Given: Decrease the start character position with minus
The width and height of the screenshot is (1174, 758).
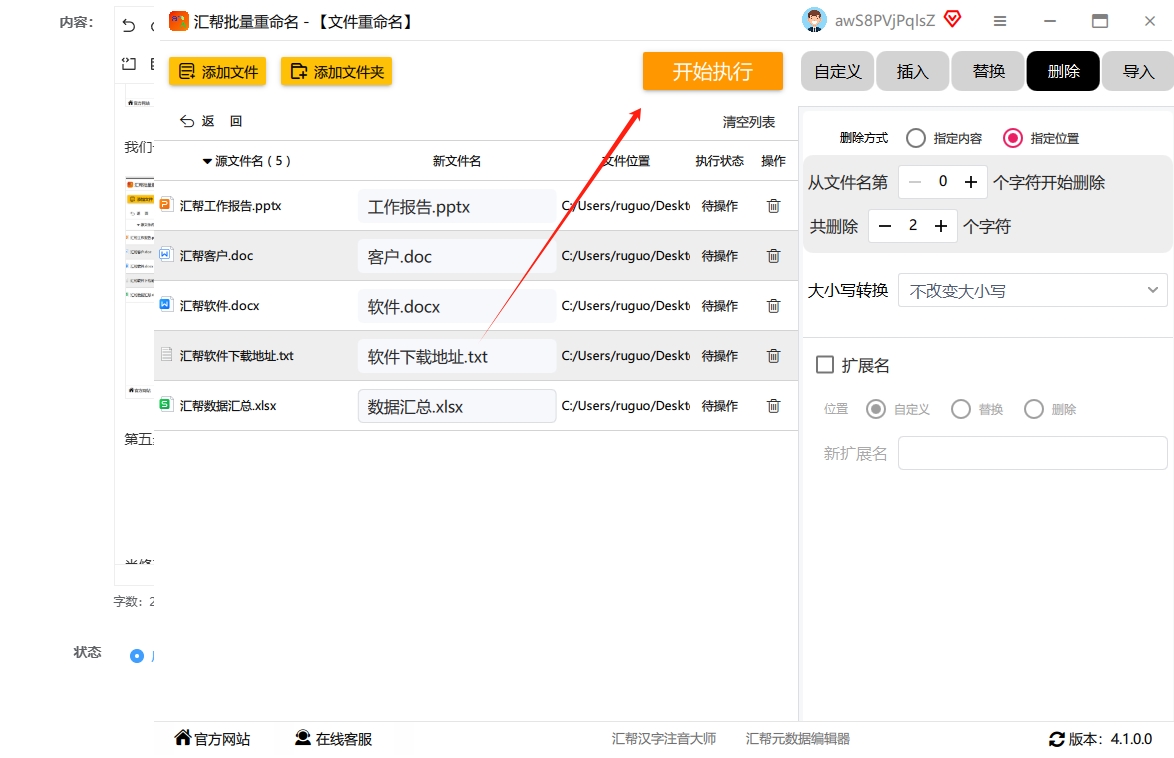Looking at the screenshot, I should [915, 182].
